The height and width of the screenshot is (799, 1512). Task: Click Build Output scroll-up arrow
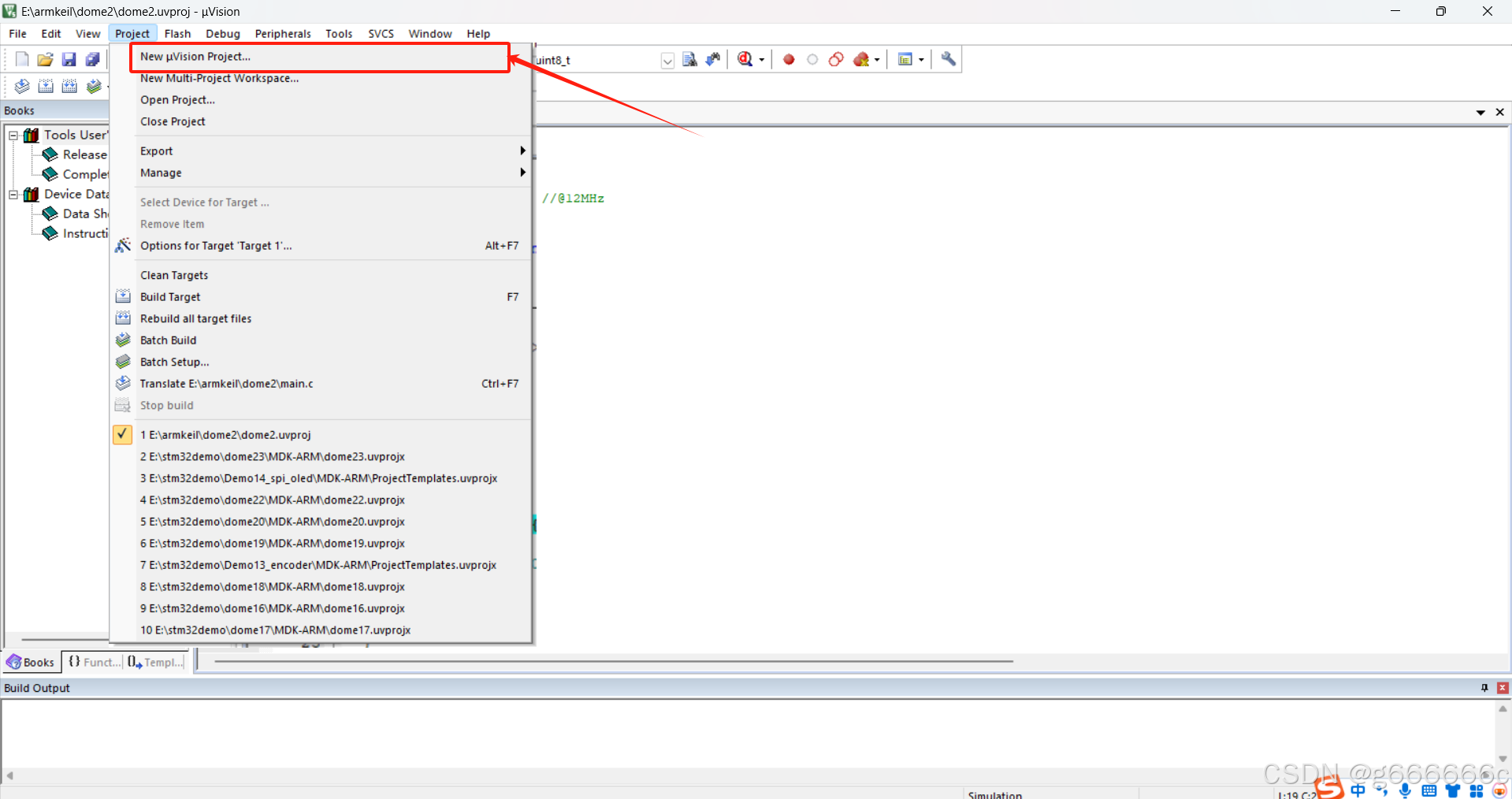click(1503, 708)
